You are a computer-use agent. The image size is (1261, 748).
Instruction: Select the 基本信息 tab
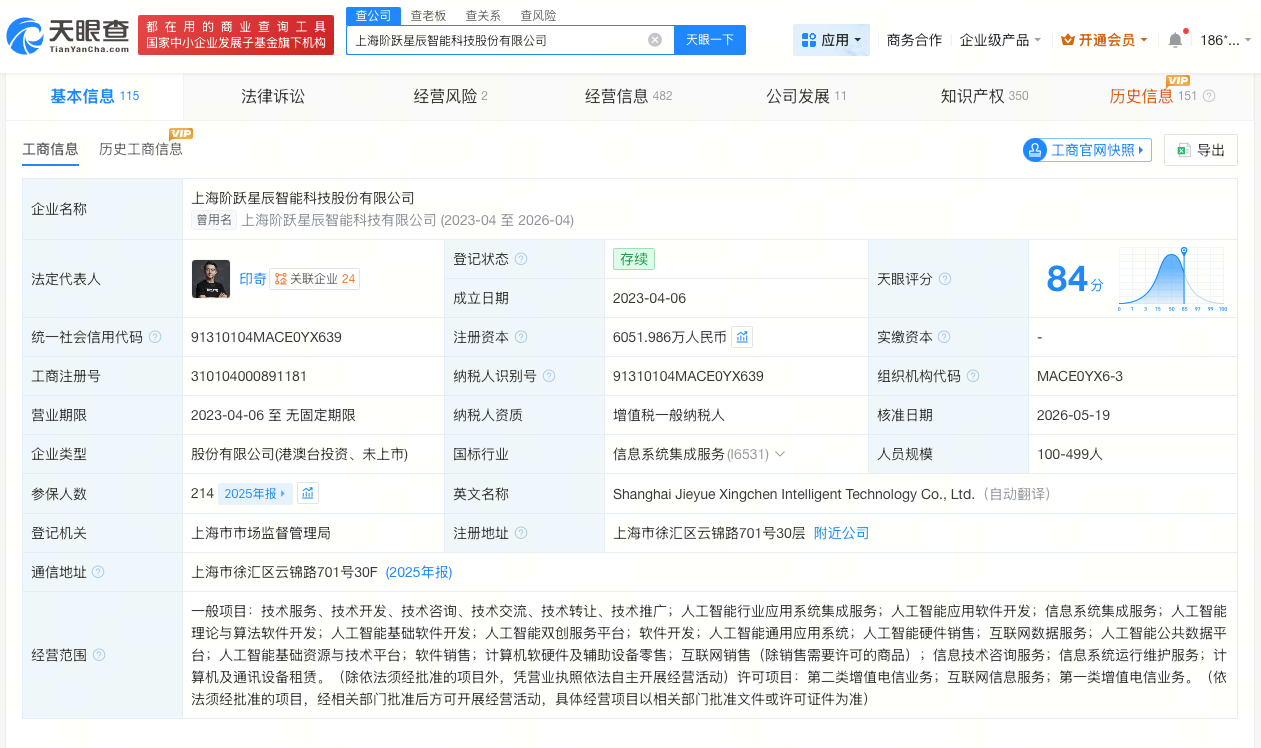click(x=94, y=96)
